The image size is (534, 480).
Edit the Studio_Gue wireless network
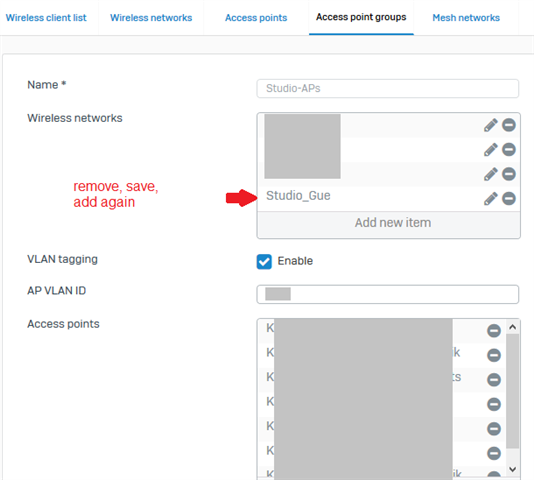(x=490, y=199)
